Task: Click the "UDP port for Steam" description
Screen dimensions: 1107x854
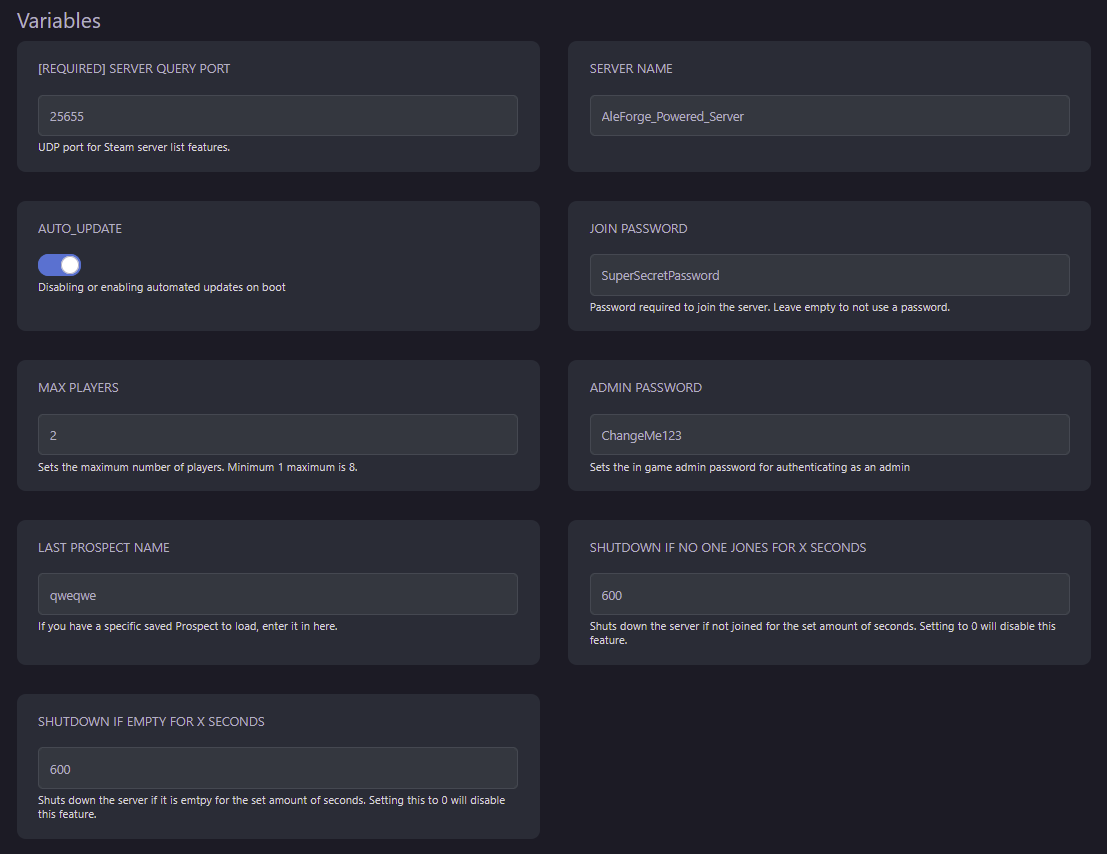Action: tap(134, 148)
